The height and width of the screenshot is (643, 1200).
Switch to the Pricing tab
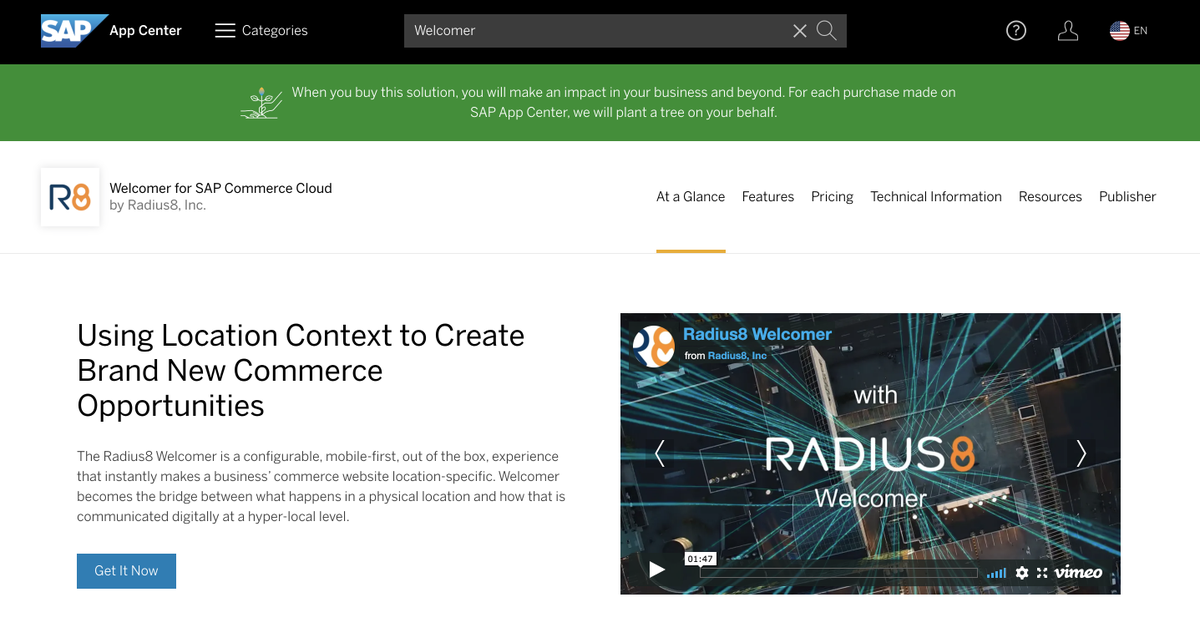tap(832, 196)
